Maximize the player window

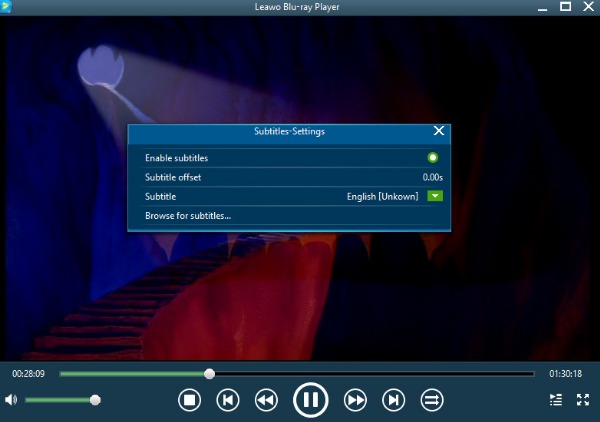[565, 7]
